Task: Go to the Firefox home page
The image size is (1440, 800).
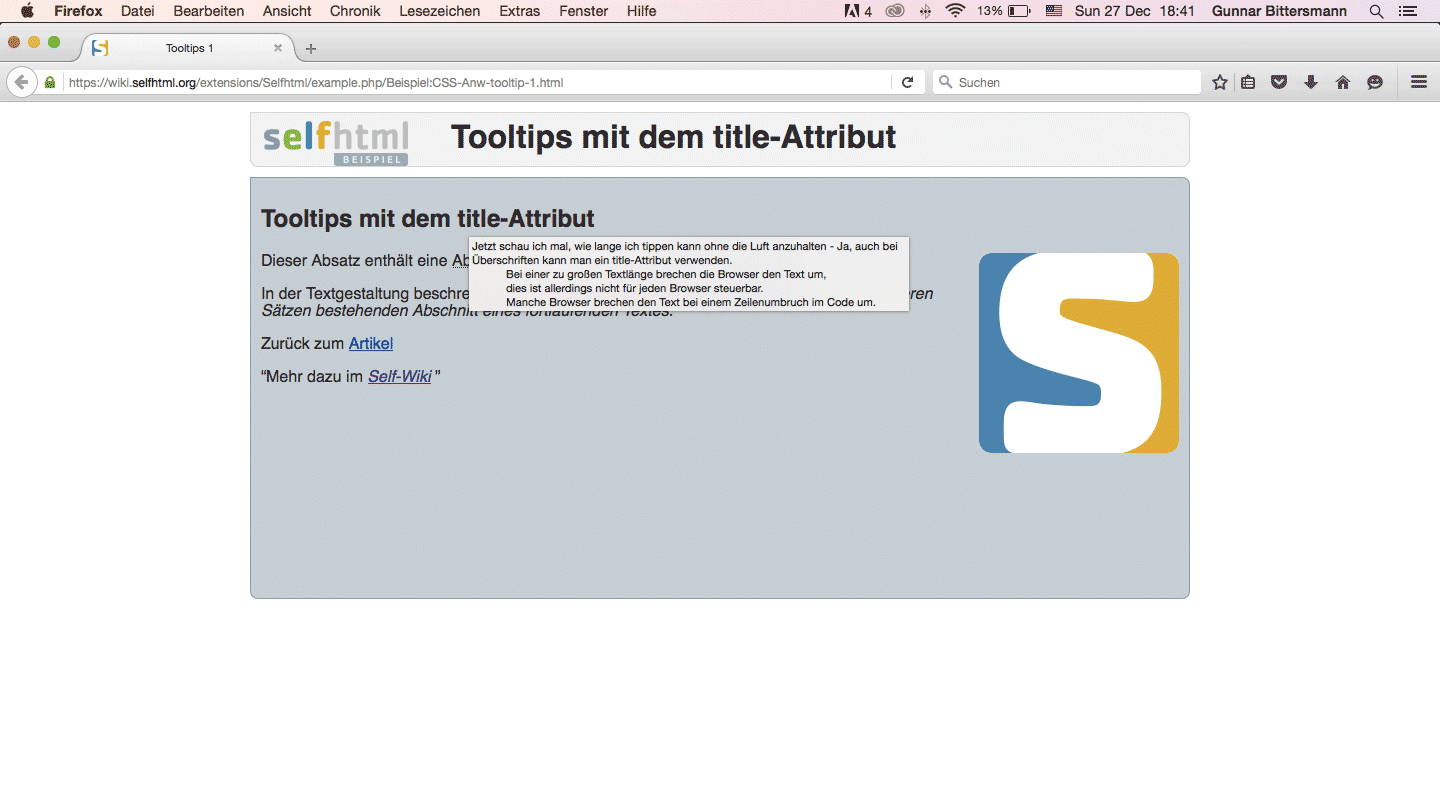Action: point(1343,82)
